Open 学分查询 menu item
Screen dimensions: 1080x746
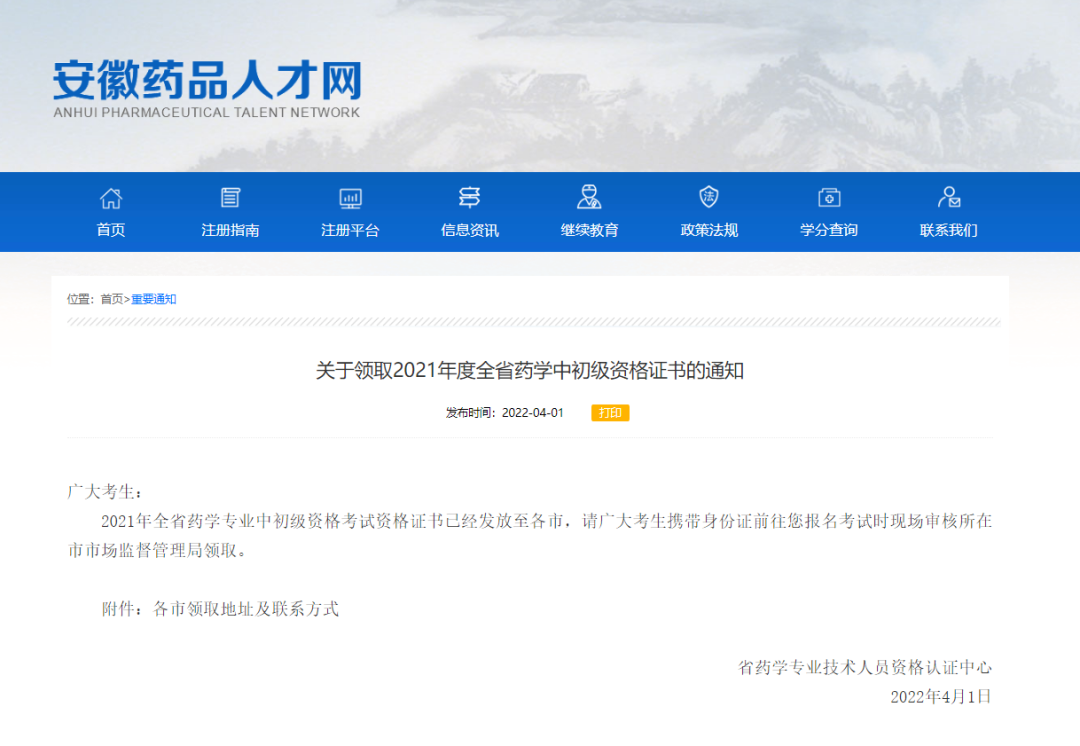click(829, 230)
